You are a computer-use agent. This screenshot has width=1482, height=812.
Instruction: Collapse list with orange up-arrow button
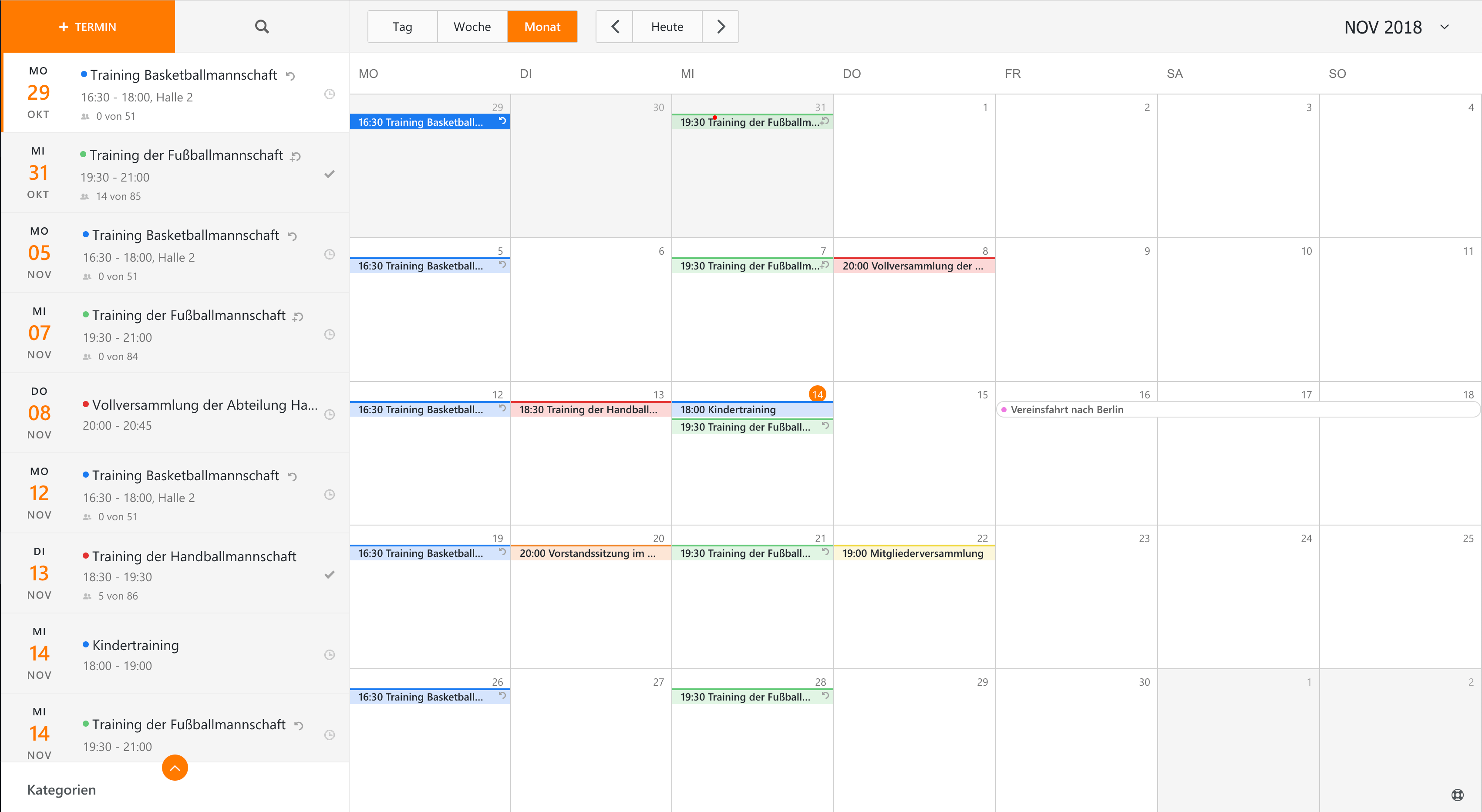[x=175, y=768]
